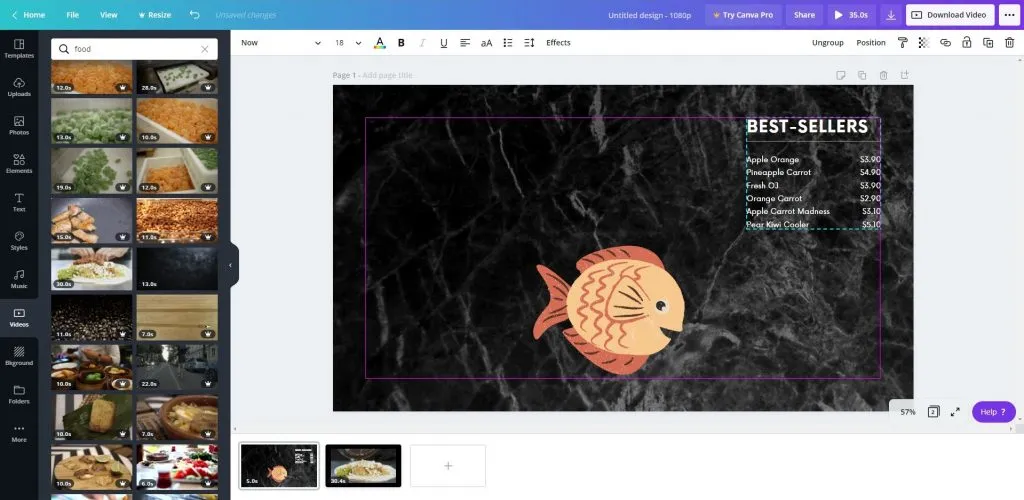Add notes to Page 1
1024x500 pixels.
tap(840, 75)
